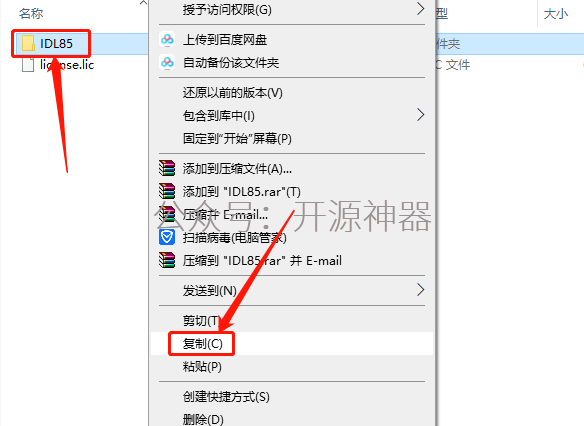Click WinRAR icon for 压缩到 IDL85.rar 并 E-mail

[167, 260]
